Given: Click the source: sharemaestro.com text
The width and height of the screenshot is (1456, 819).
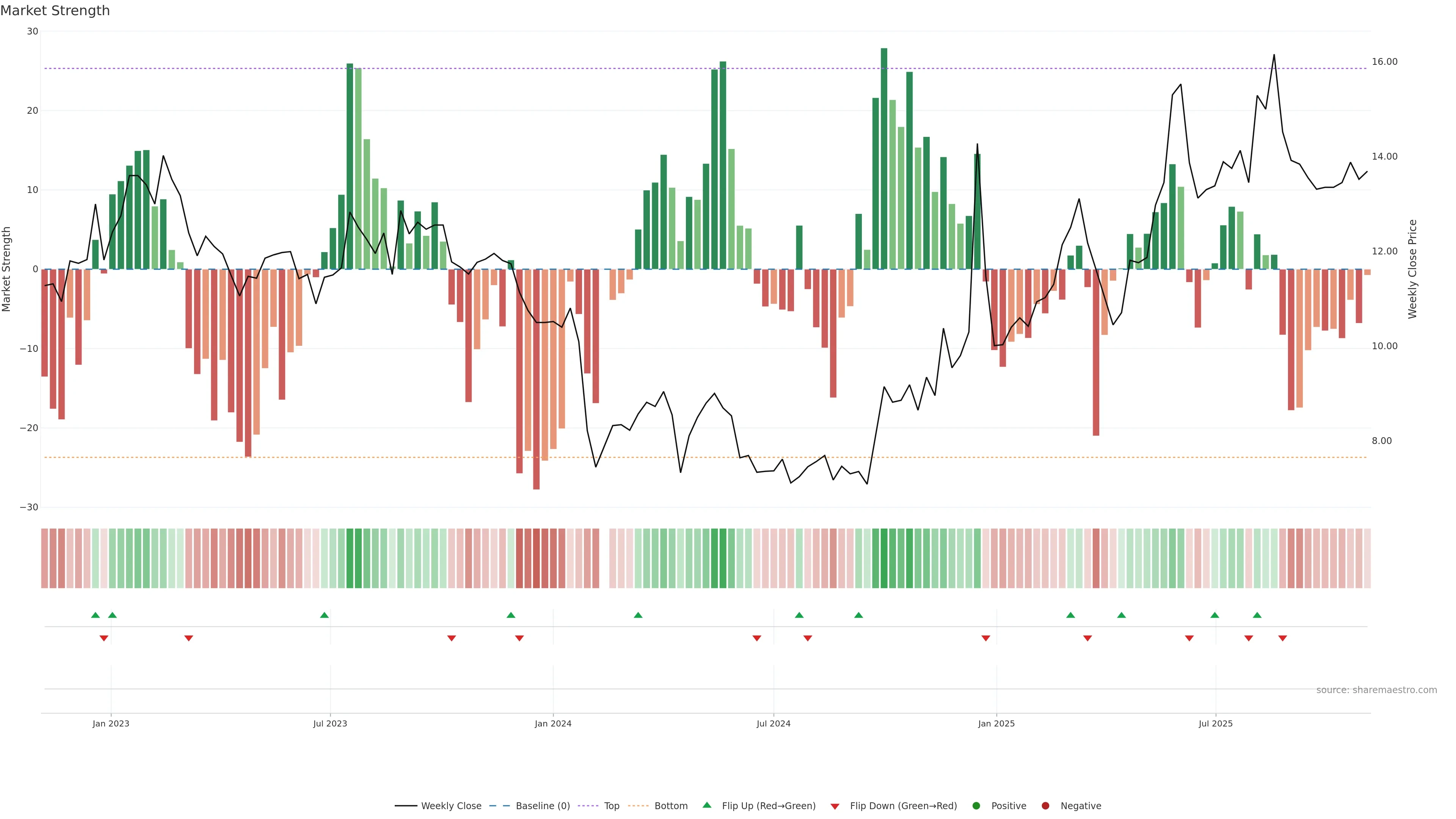Looking at the screenshot, I should (x=1376, y=690).
